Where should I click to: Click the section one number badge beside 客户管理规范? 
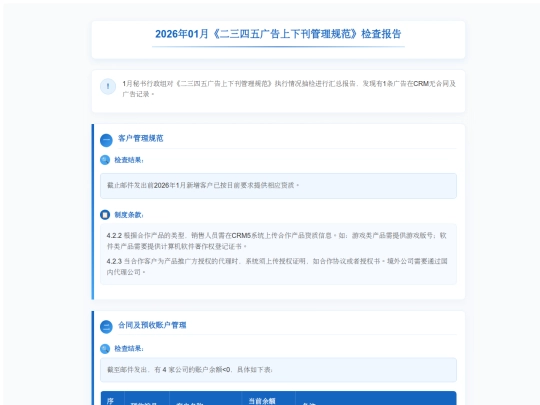coord(106,140)
